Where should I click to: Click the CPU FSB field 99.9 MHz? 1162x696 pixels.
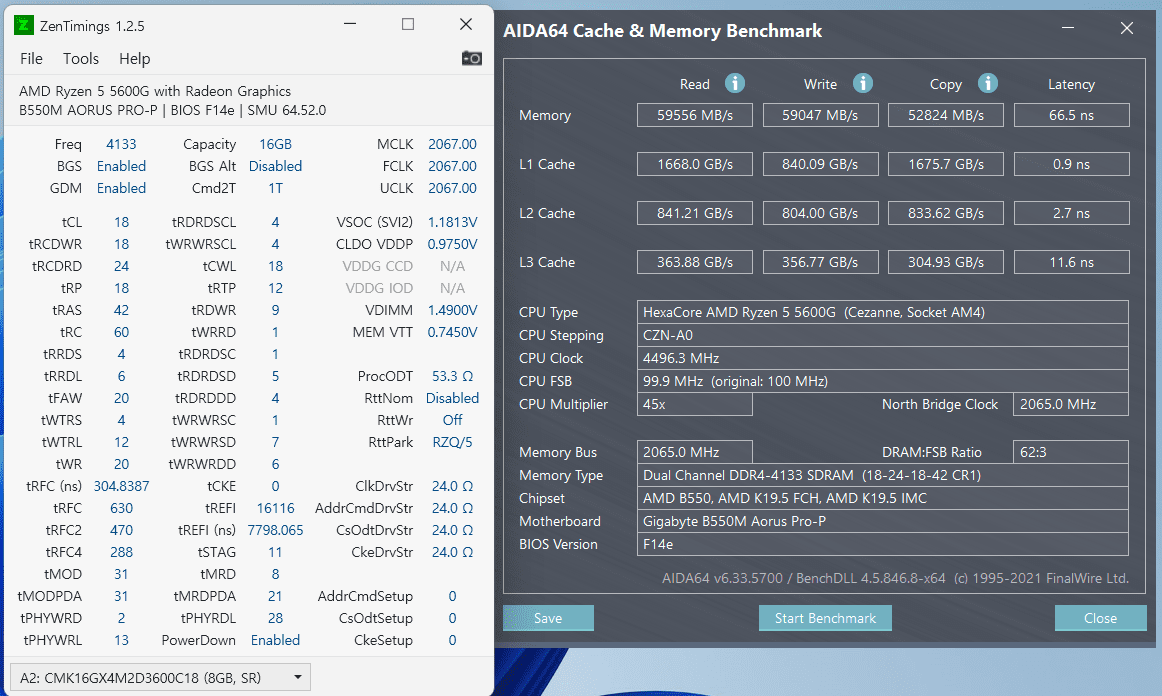(883, 381)
